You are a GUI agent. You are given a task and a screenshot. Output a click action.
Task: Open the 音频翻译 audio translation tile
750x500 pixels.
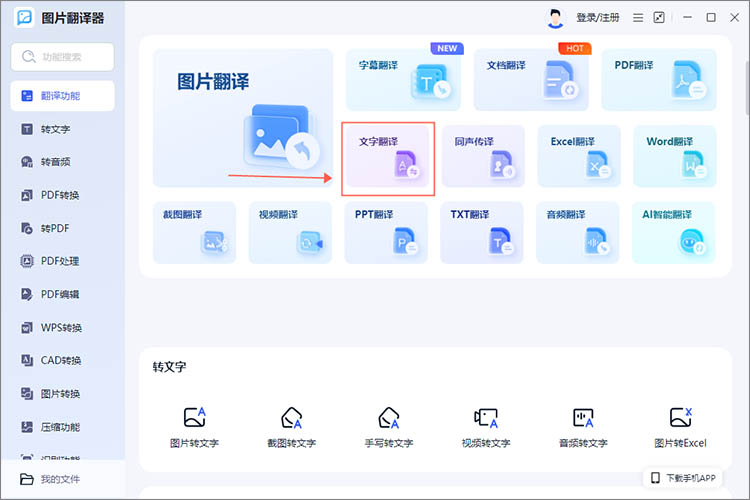click(x=578, y=233)
